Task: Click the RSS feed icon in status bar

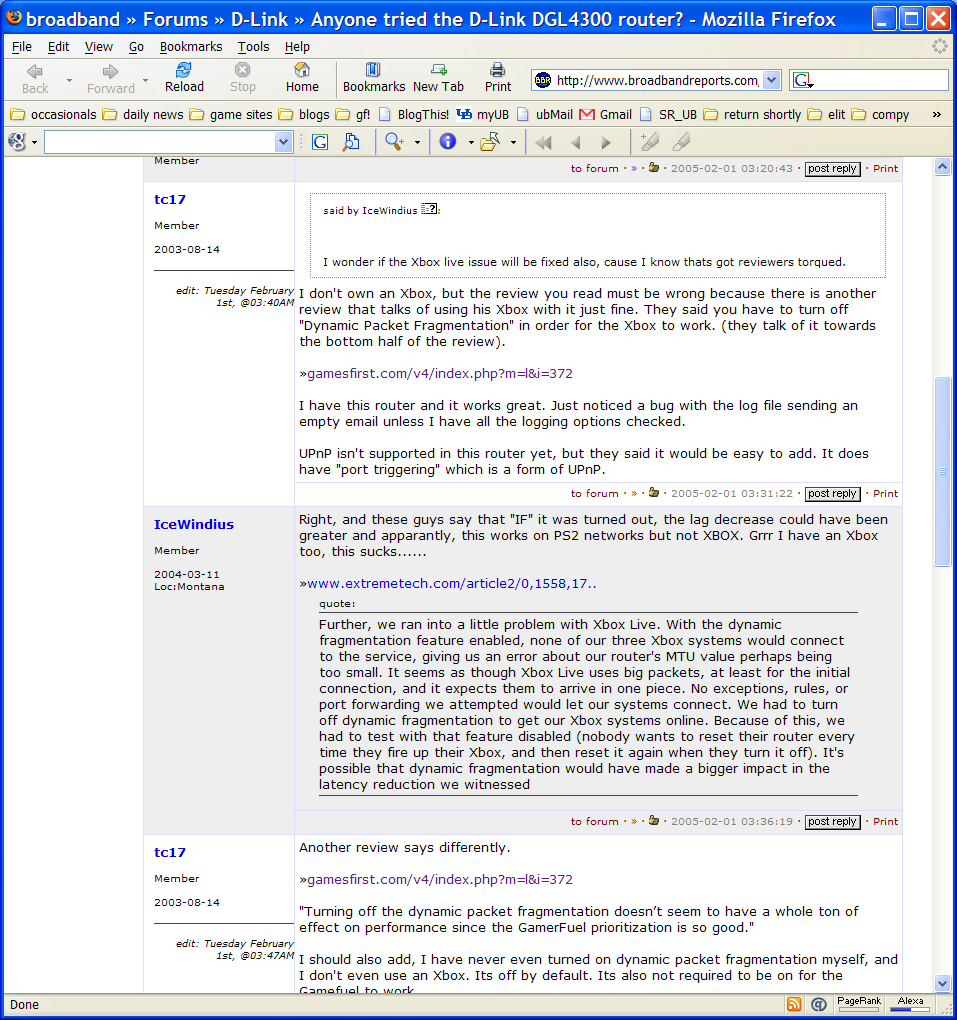Action: [794, 1004]
